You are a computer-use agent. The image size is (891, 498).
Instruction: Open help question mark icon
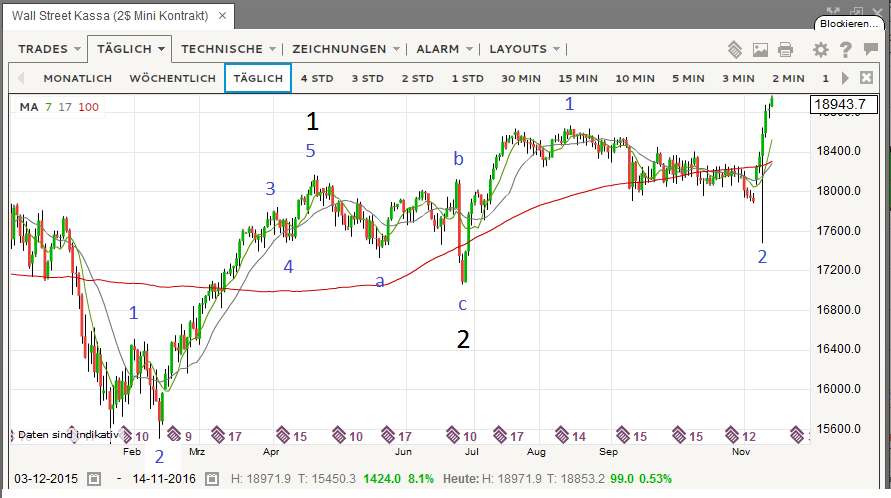[x=846, y=49]
